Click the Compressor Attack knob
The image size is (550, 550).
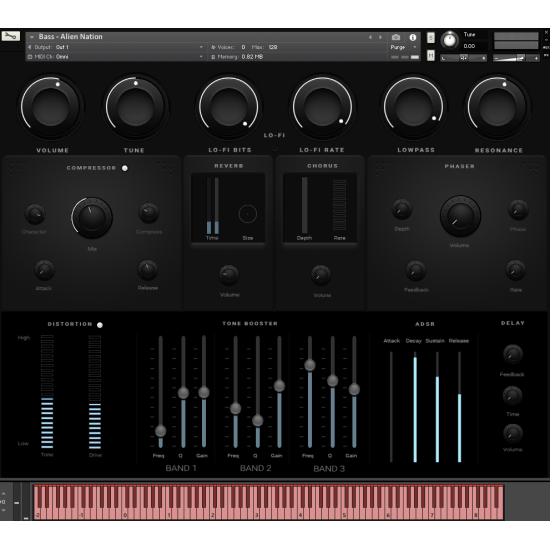click(x=44, y=270)
